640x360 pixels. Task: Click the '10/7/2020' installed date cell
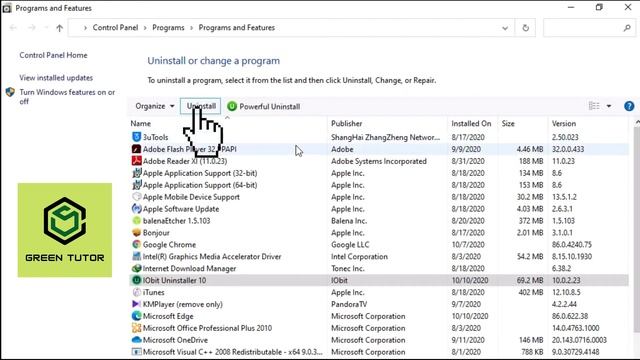pyautogui.click(x=468, y=244)
